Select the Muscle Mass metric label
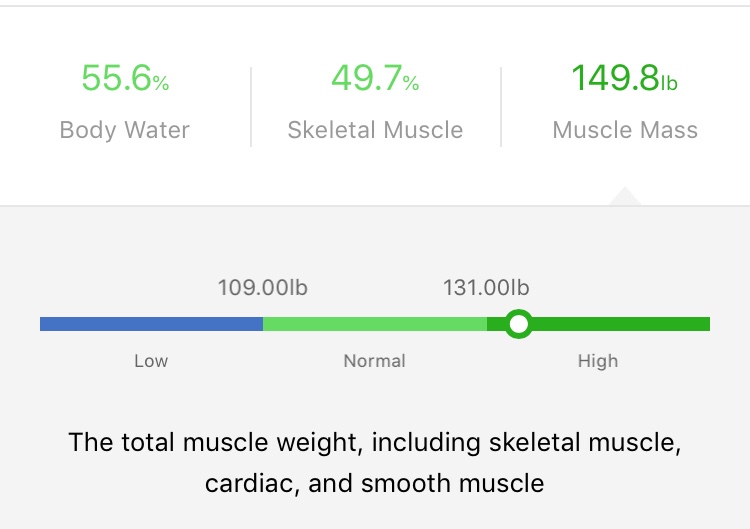 [x=625, y=130]
